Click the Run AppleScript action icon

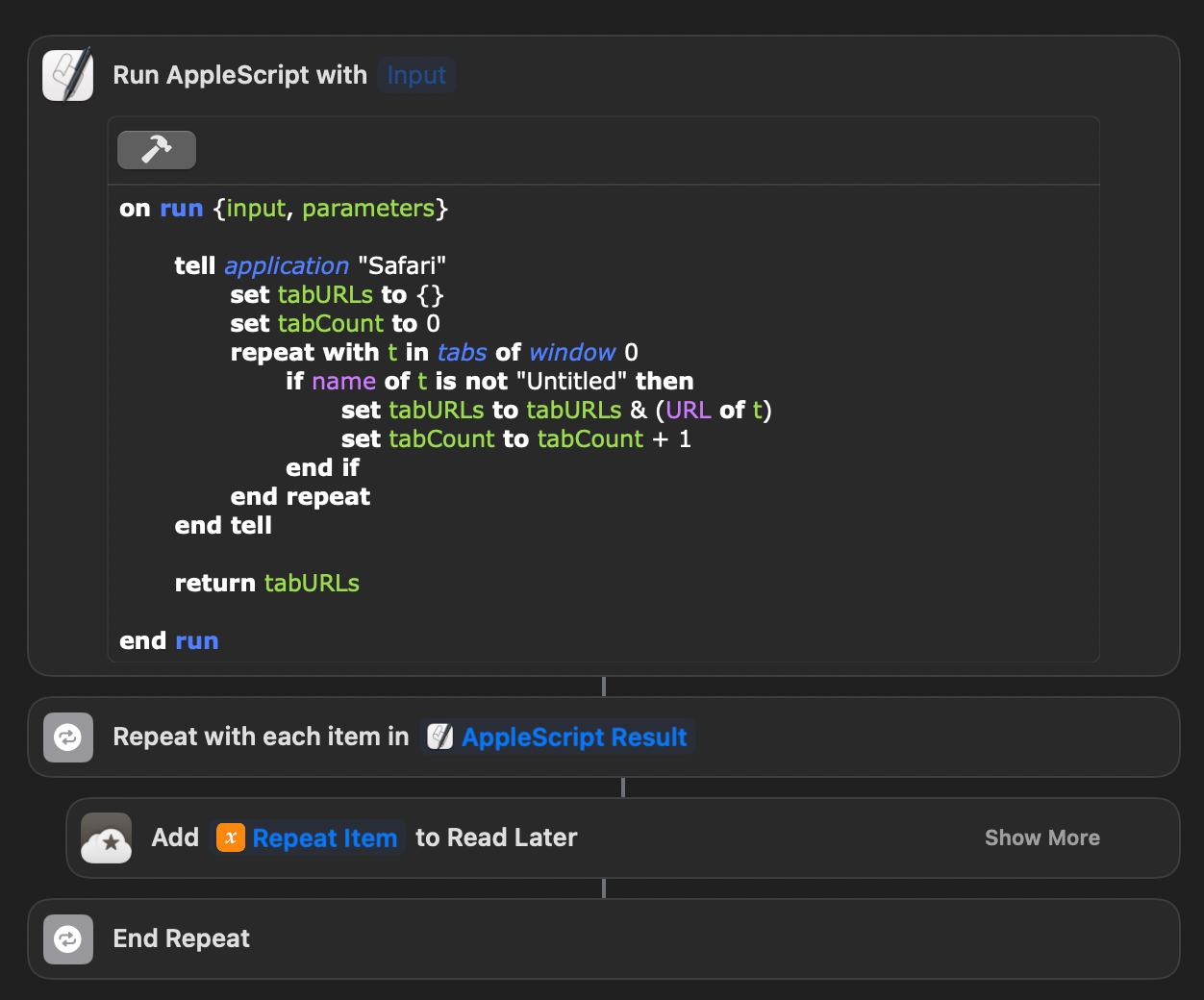point(68,75)
